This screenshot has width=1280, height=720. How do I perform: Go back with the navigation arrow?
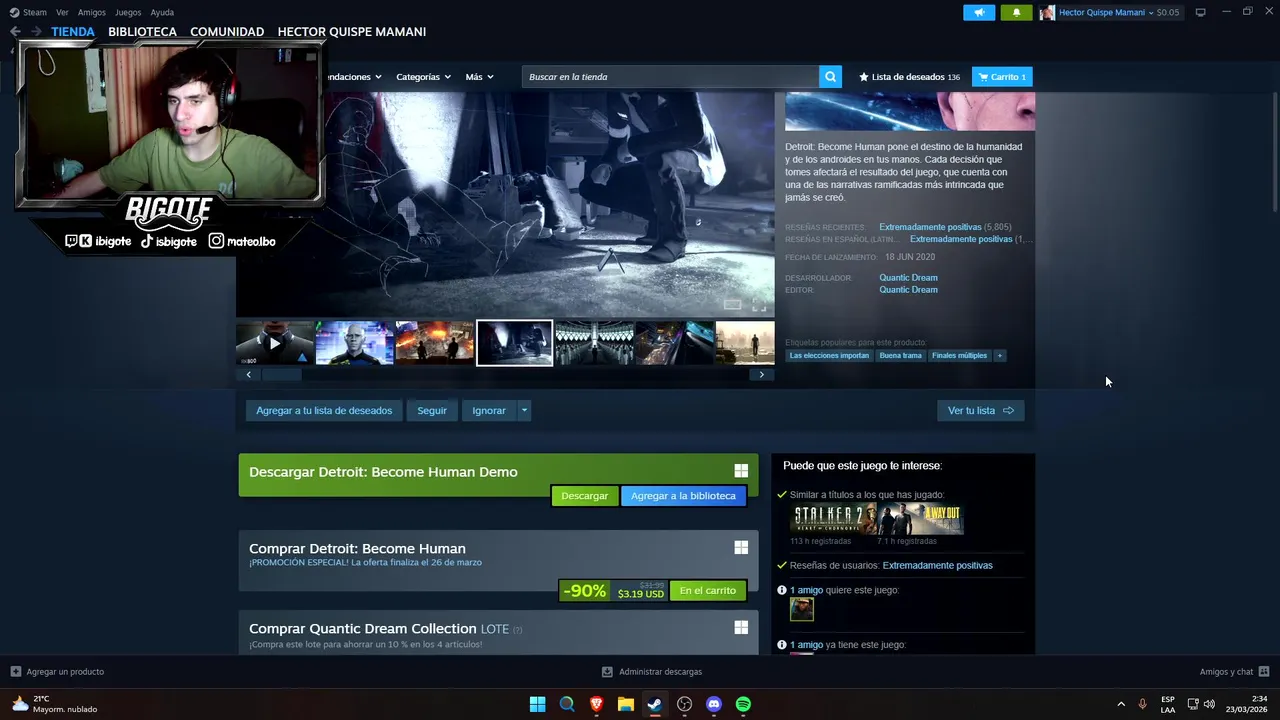15,32
